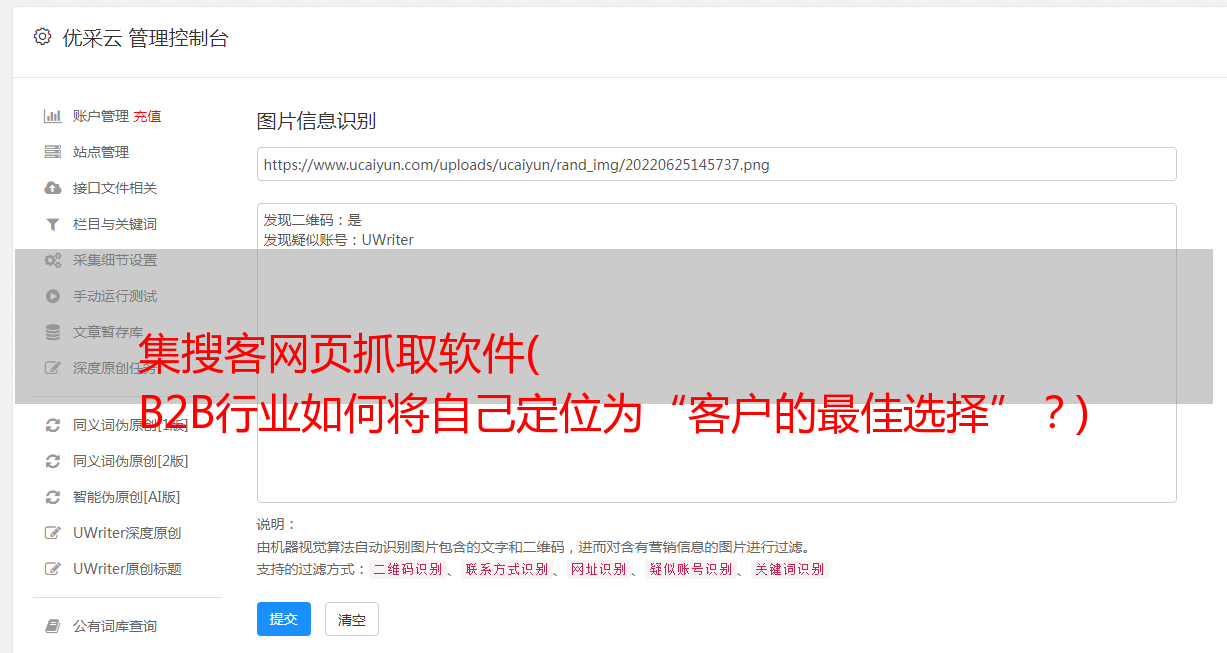Click the 说明： label

tap(277, 524)
